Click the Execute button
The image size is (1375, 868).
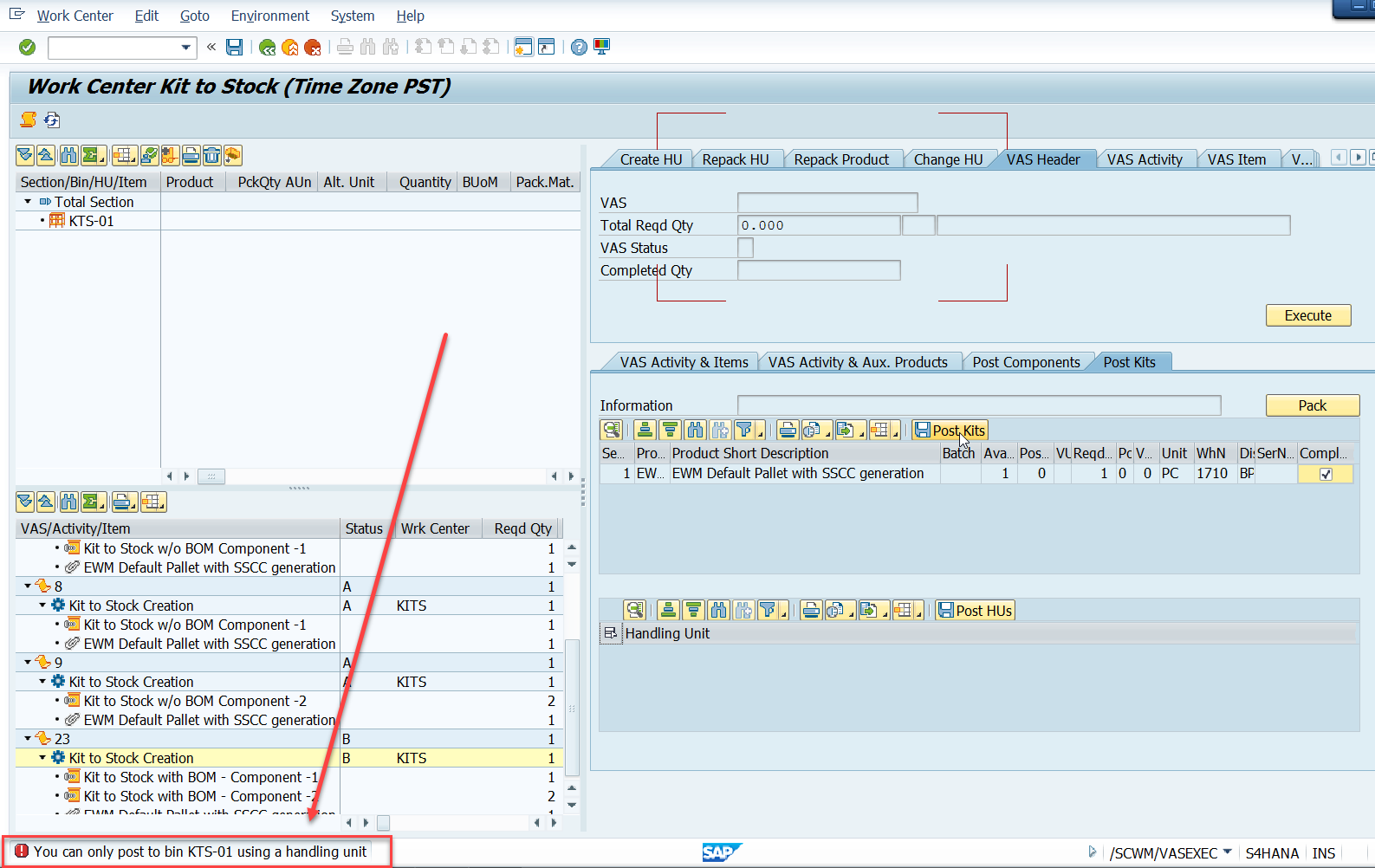1308,315
